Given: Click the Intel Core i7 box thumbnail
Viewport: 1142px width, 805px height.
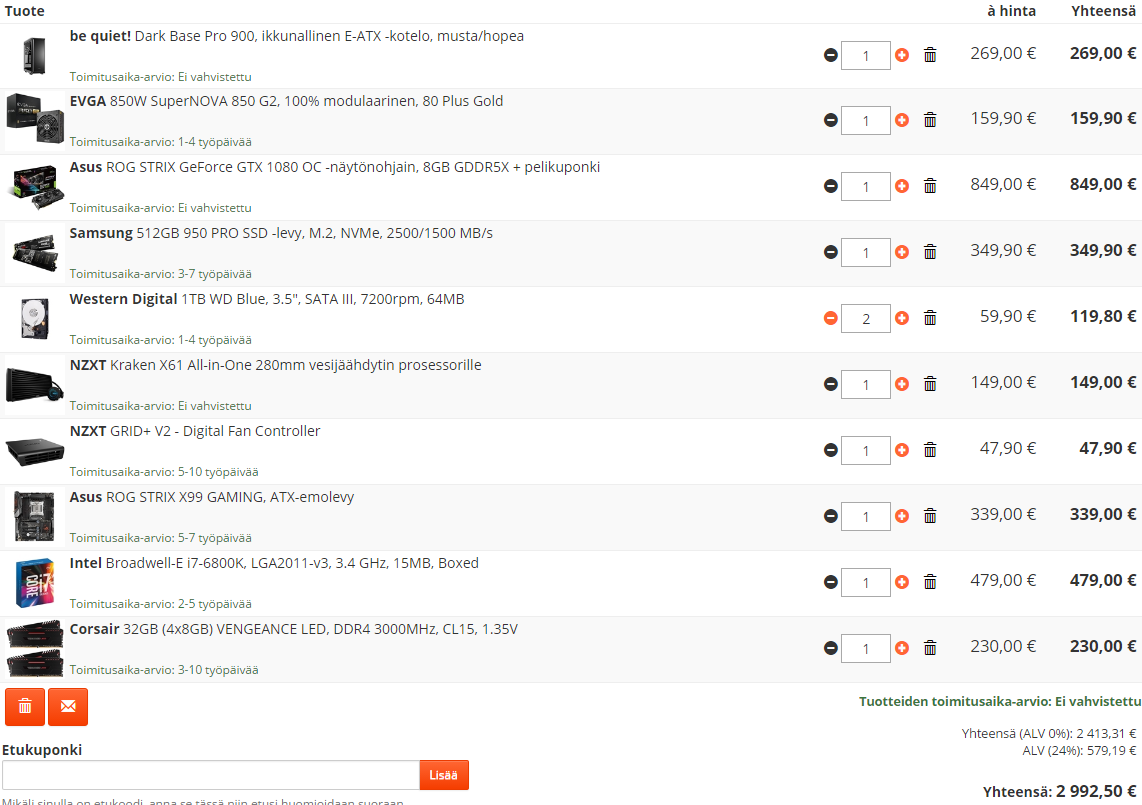Looking at the screenshot, I should (35, 582).
